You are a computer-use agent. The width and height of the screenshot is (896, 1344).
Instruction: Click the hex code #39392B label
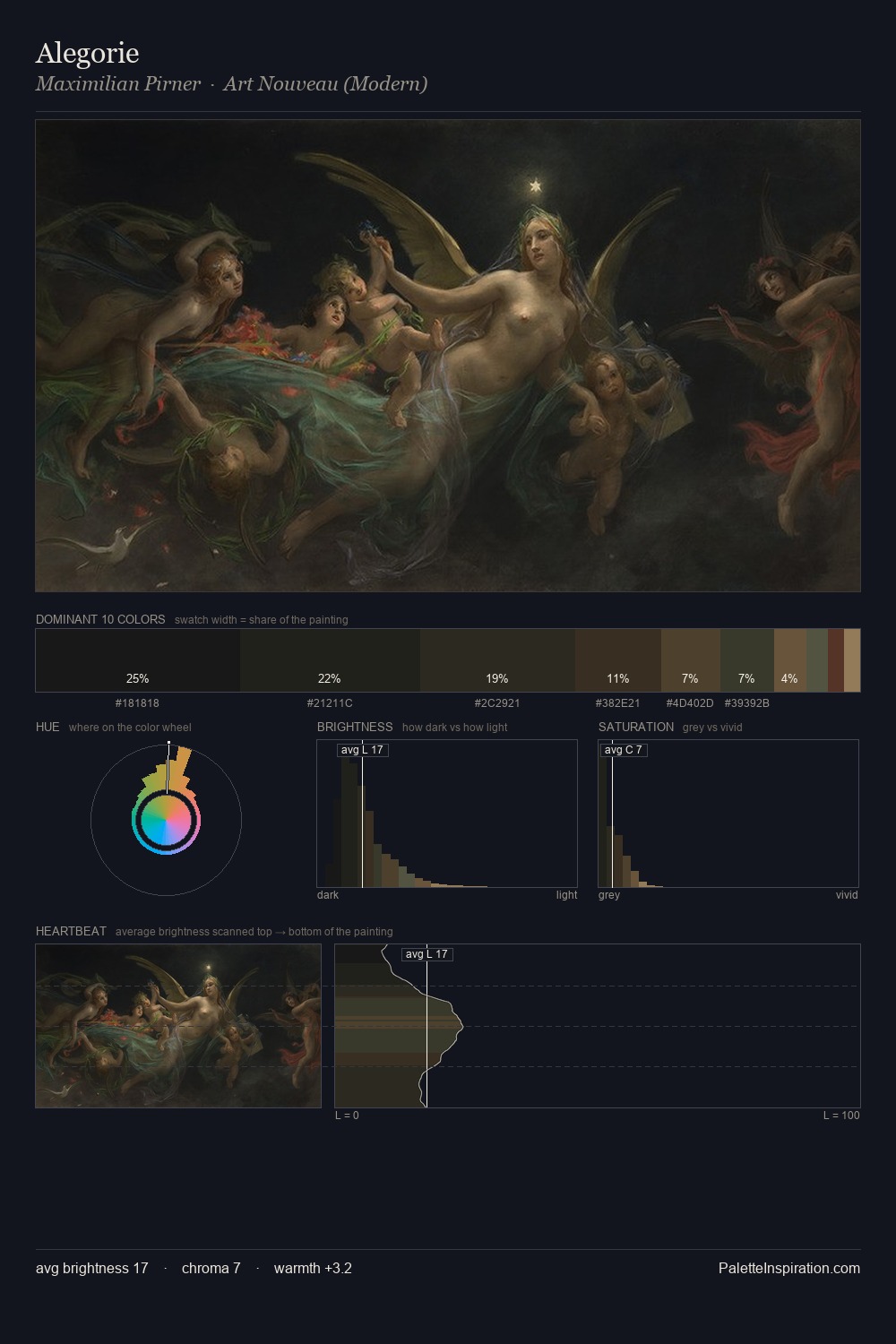tap(746, 703)
